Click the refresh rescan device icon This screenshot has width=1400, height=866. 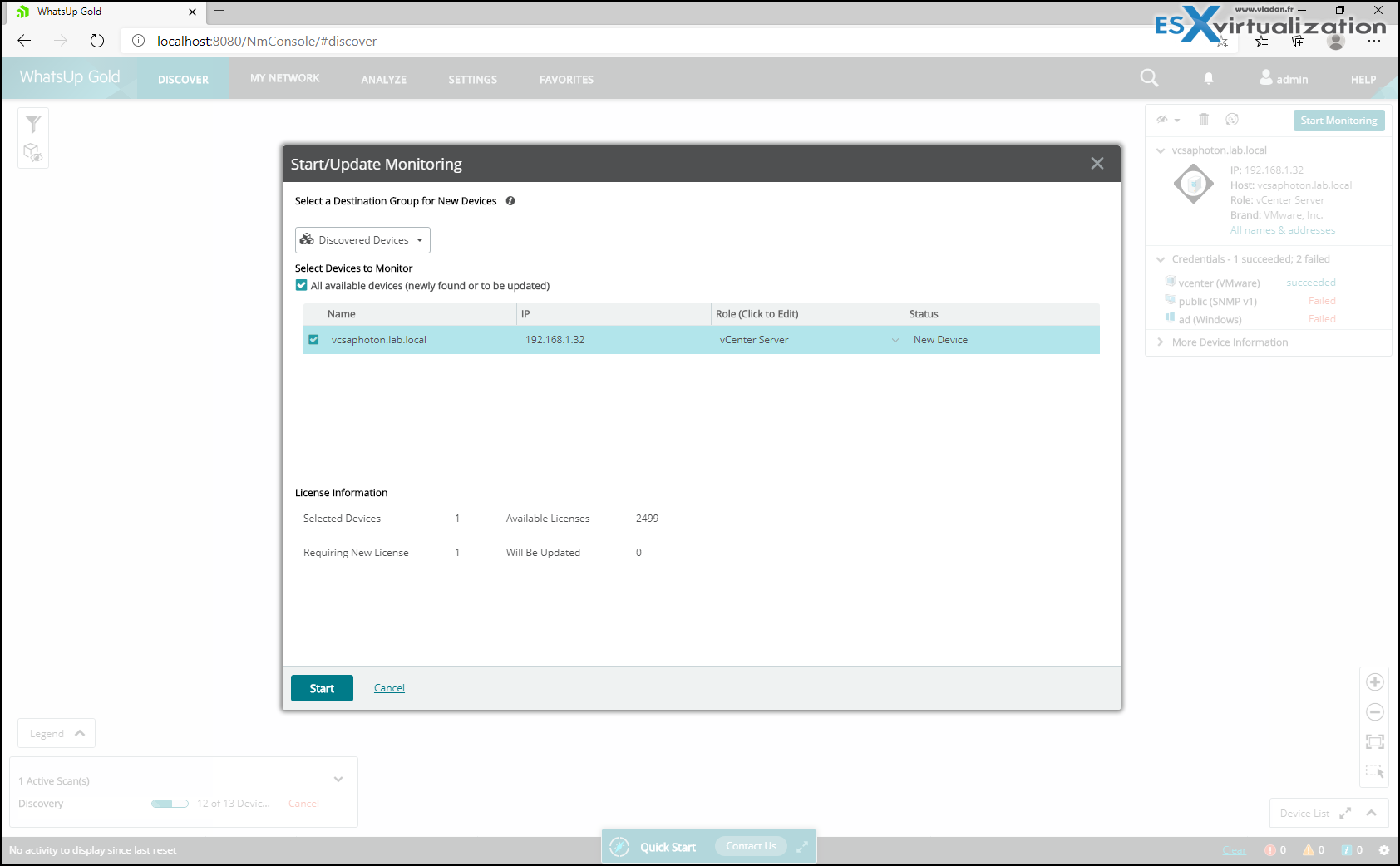coord(1232,120)
